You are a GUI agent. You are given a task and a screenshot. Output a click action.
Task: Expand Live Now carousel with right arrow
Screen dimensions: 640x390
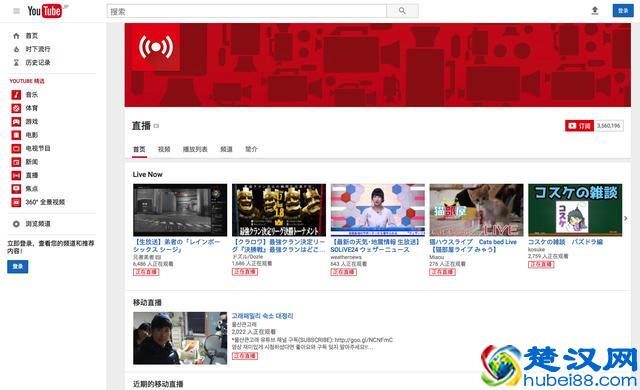point(626,219)
